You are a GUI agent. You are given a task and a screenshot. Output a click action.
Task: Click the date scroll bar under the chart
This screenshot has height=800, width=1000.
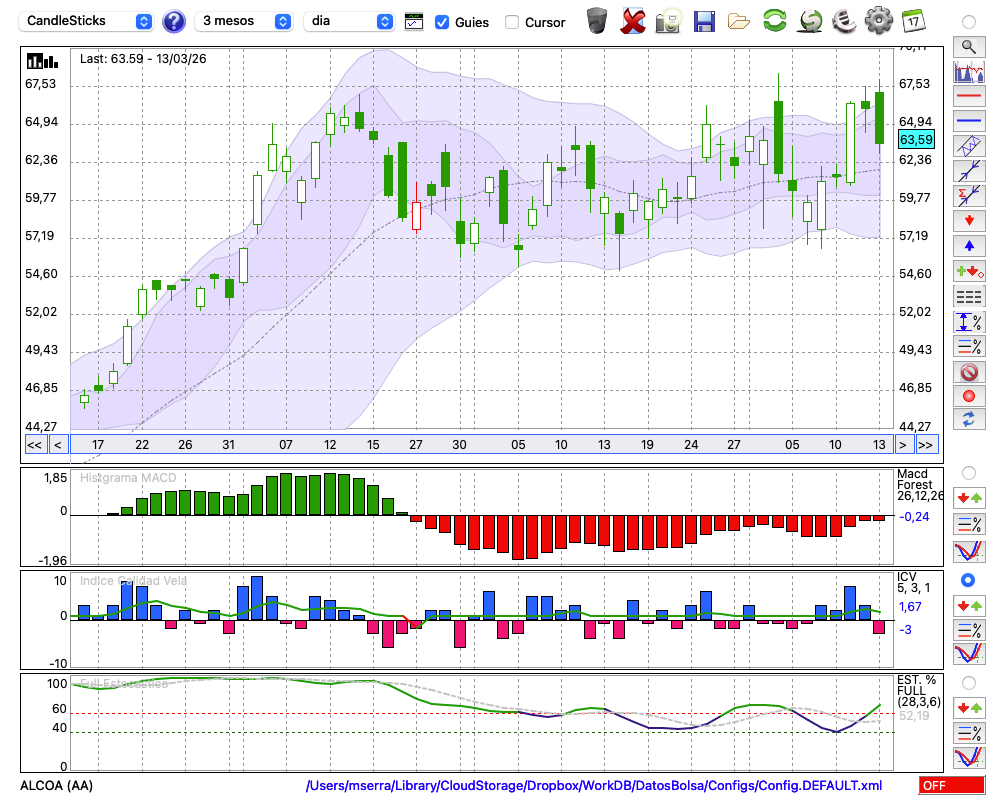(x=480, y=444)
